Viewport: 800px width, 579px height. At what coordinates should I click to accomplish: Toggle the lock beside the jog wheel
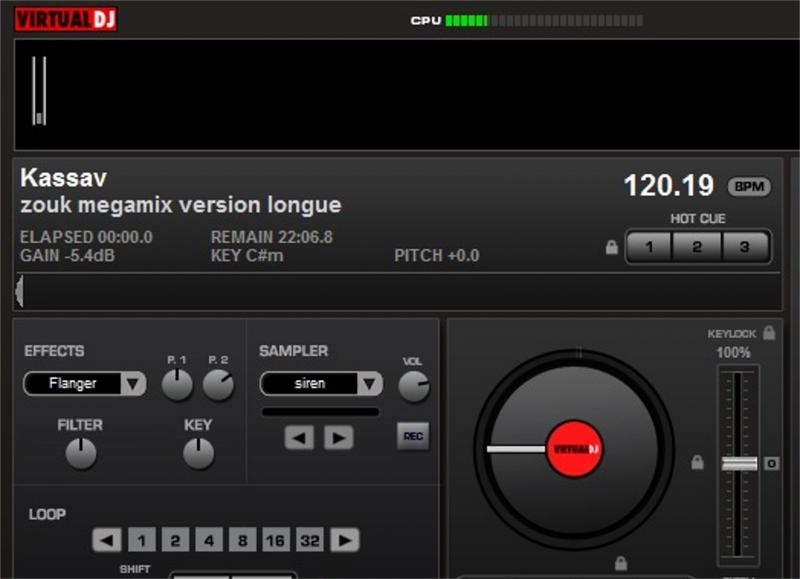(697, 462)
